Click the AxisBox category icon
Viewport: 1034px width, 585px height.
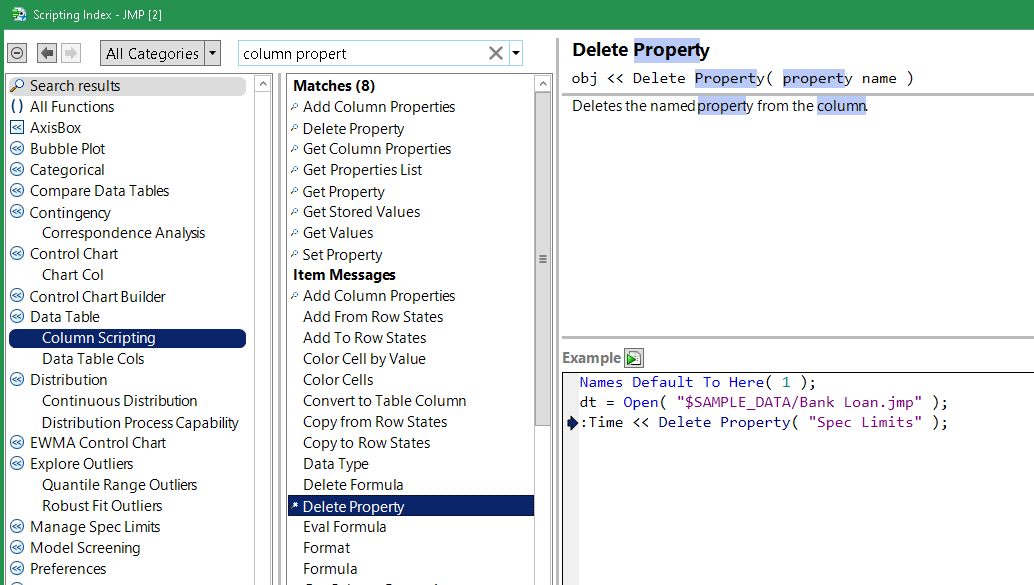tap(17, 128)
